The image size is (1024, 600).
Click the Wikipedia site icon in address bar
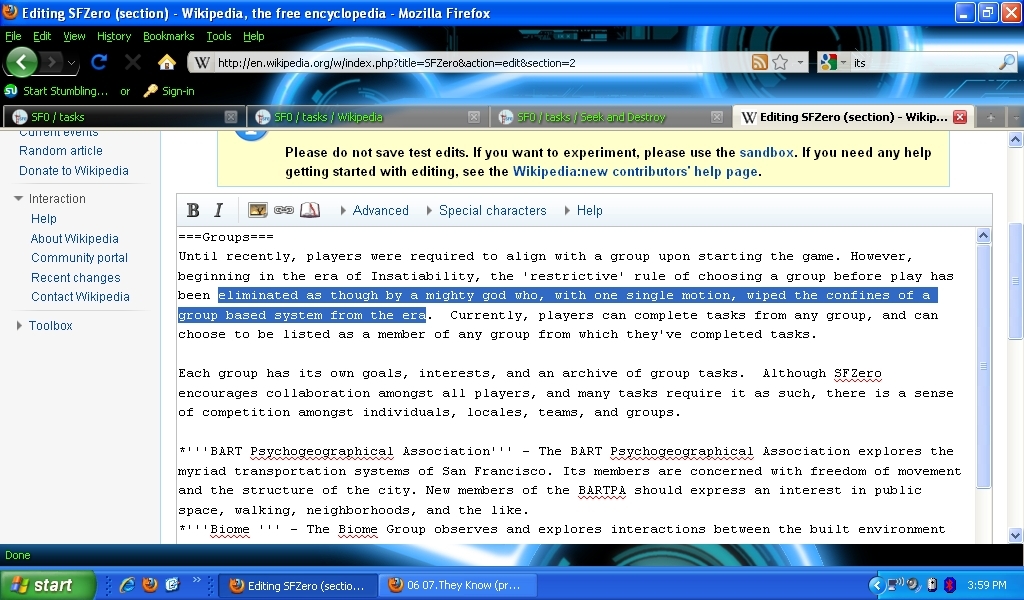[202, 63]
